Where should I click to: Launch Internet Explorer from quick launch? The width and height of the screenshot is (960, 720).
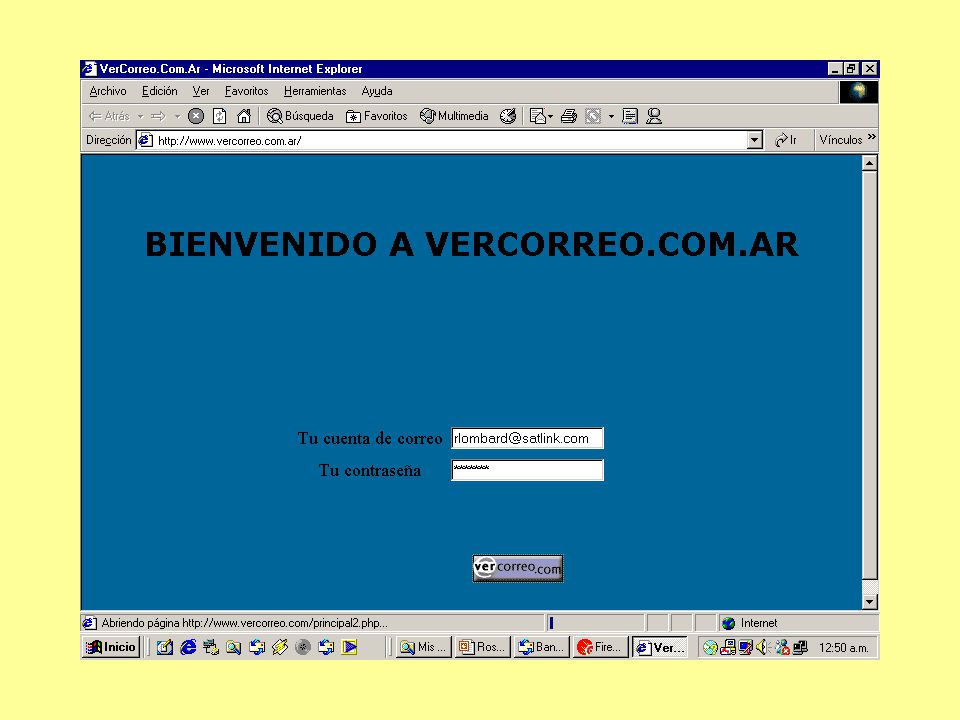tap(188, 647)
